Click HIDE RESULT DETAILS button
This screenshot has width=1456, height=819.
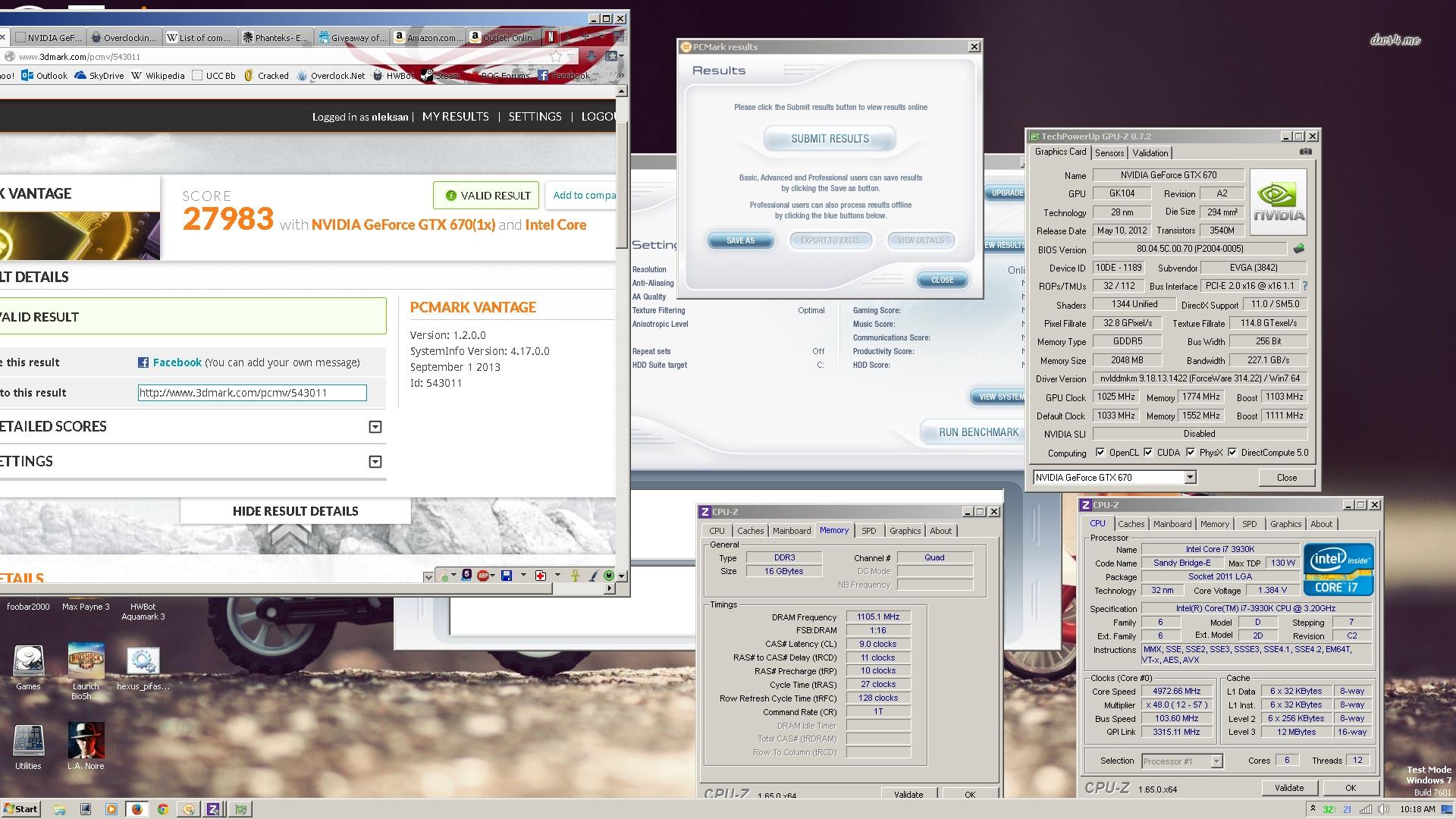295,511
